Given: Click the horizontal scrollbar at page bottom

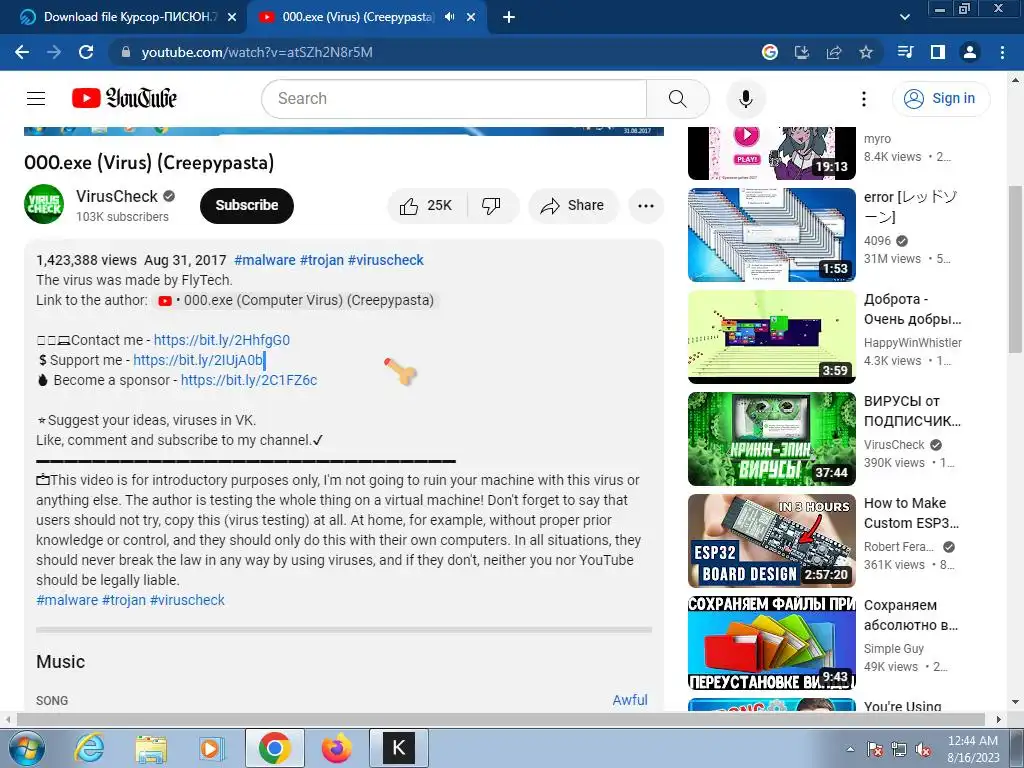Looking at the screenshot, I should coord(500,719).
